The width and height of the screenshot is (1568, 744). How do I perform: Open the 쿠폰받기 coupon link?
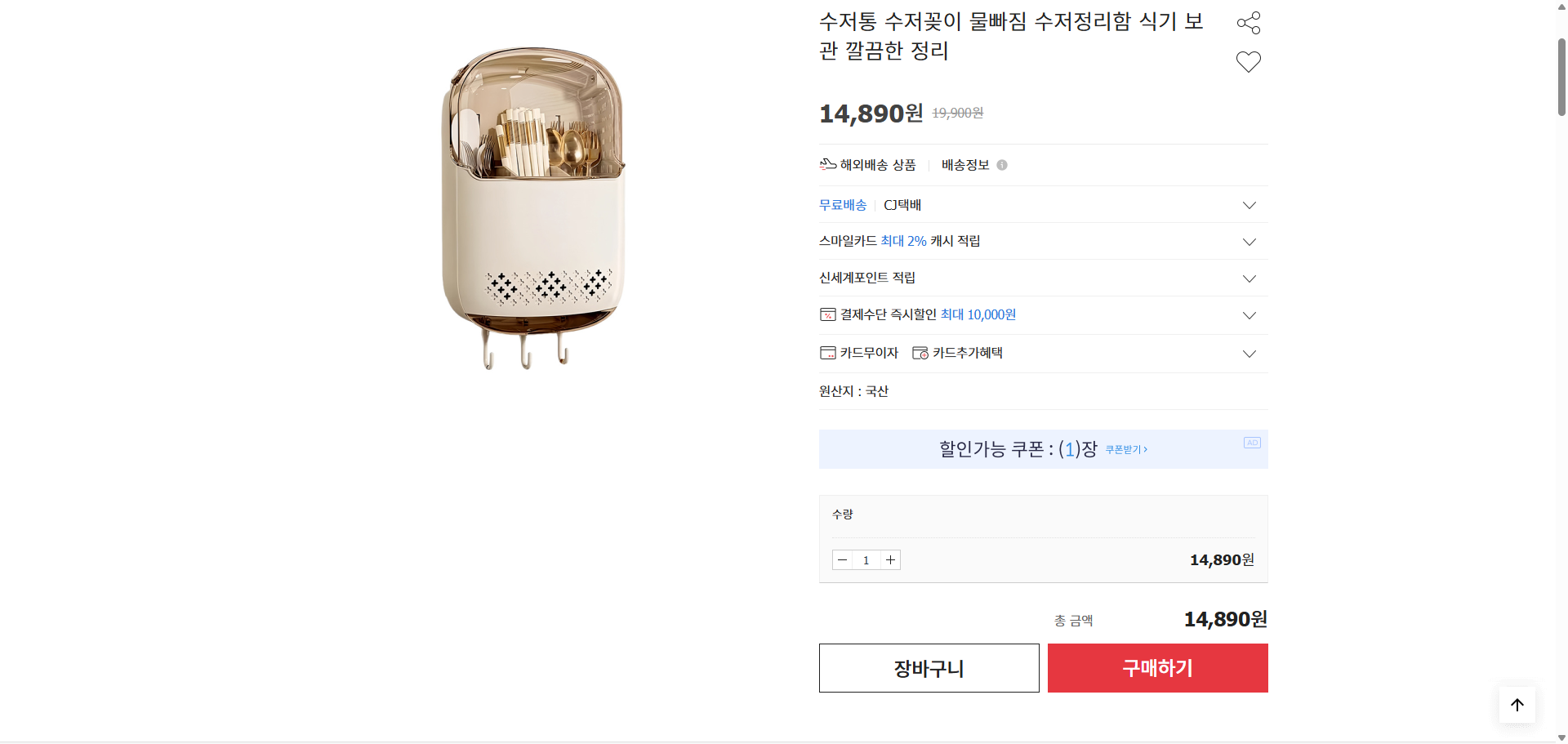[1125, 449]
